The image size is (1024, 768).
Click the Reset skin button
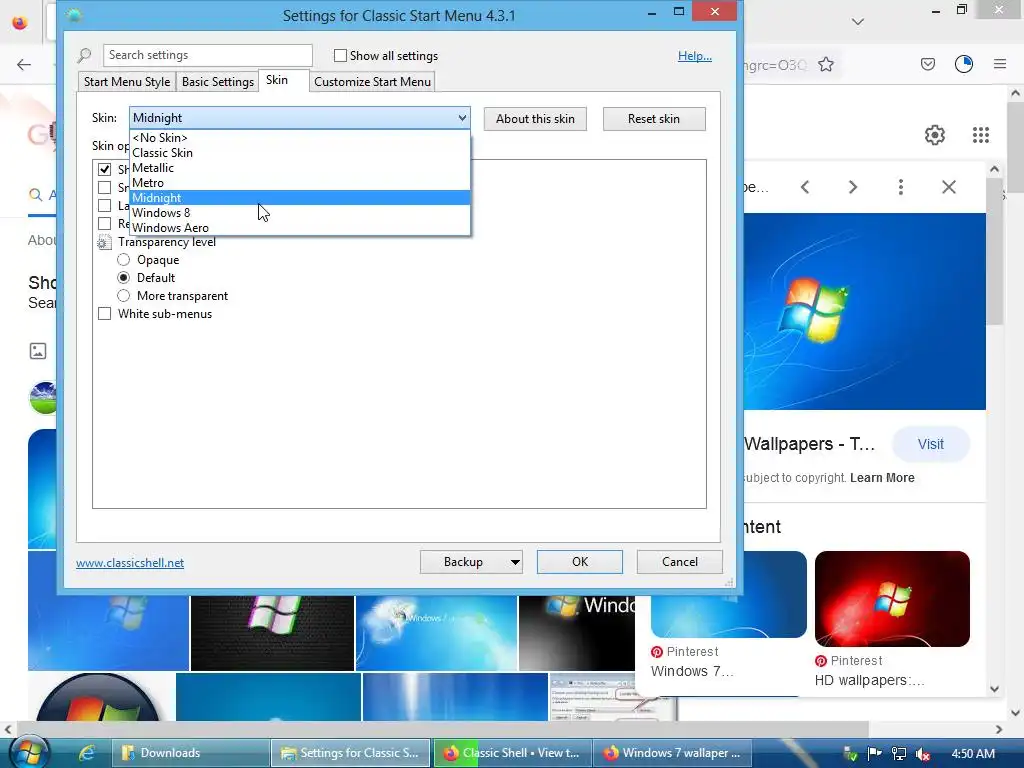(x=654, y=119)
